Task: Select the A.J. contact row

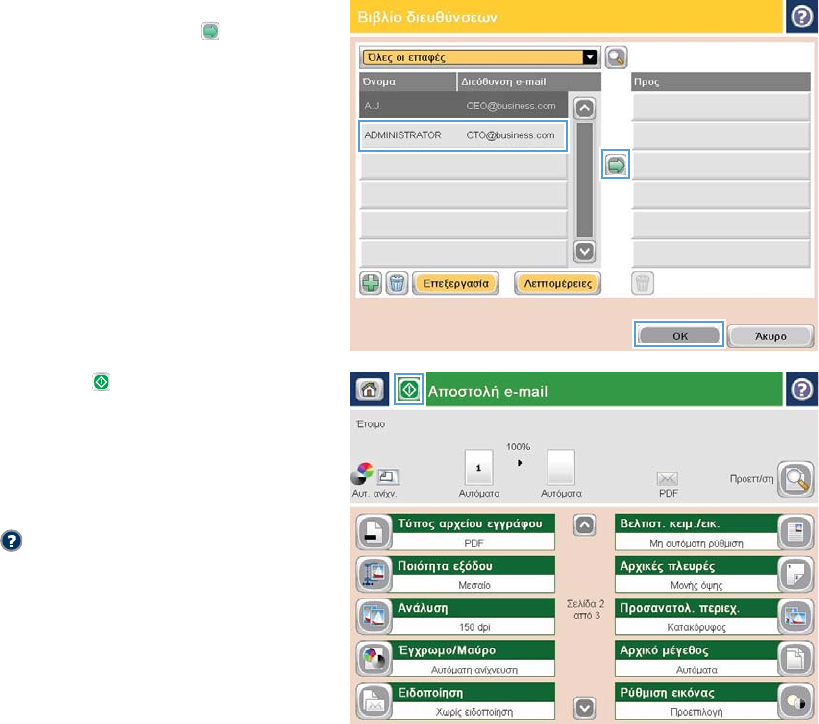Action: [x=463, y=106]
